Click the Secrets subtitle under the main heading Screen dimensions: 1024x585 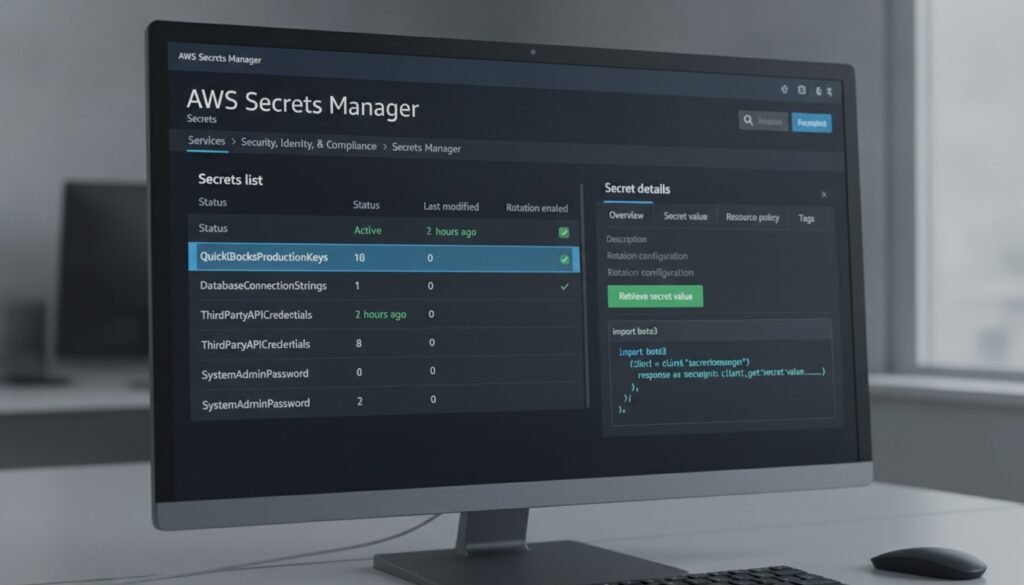(x=201, y=119)
